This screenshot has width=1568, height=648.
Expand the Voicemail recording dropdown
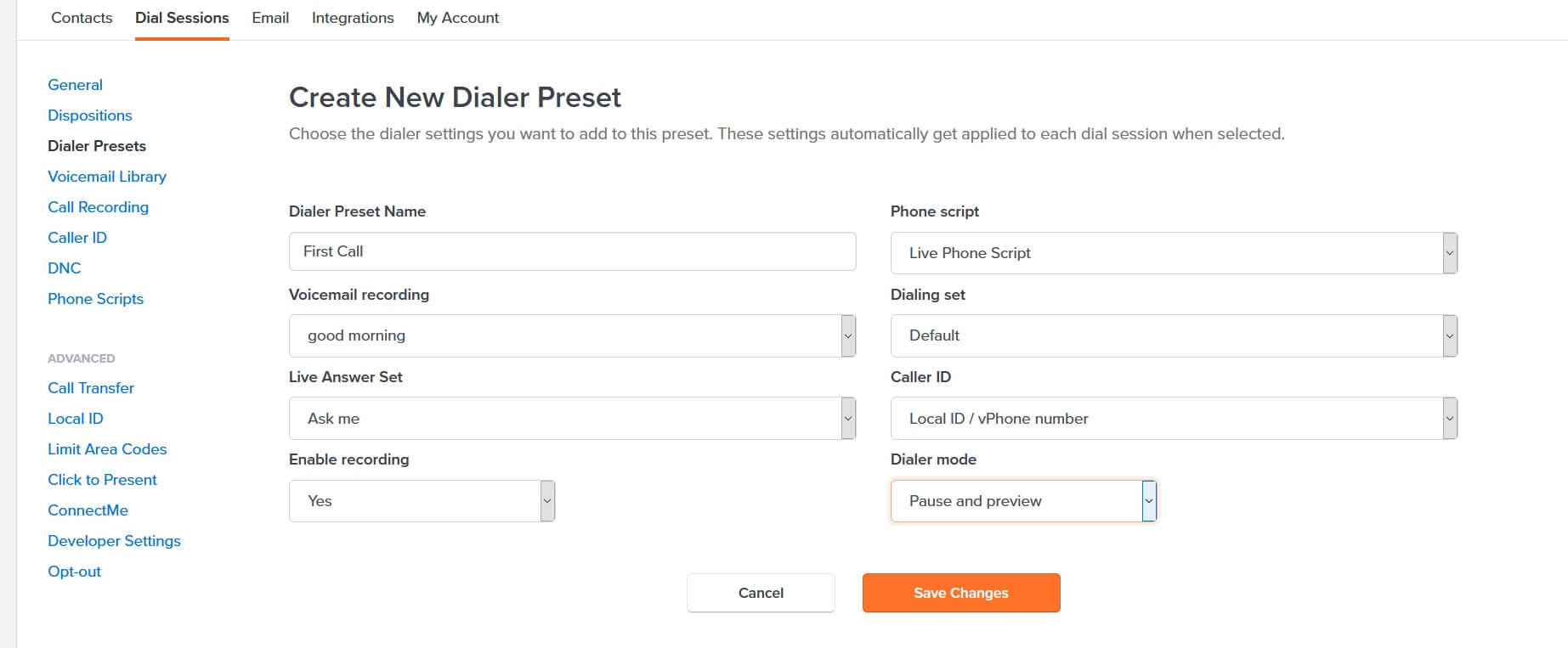pos(572,335)
